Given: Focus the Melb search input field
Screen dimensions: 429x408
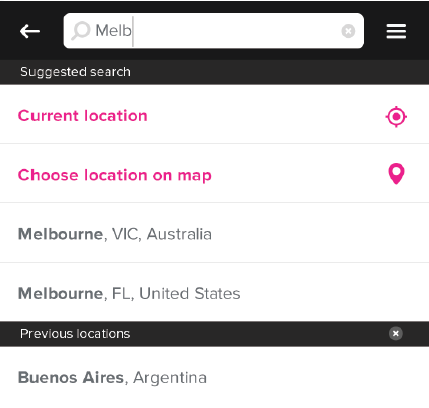Looking at the screenshot, I should pos(214,31).
